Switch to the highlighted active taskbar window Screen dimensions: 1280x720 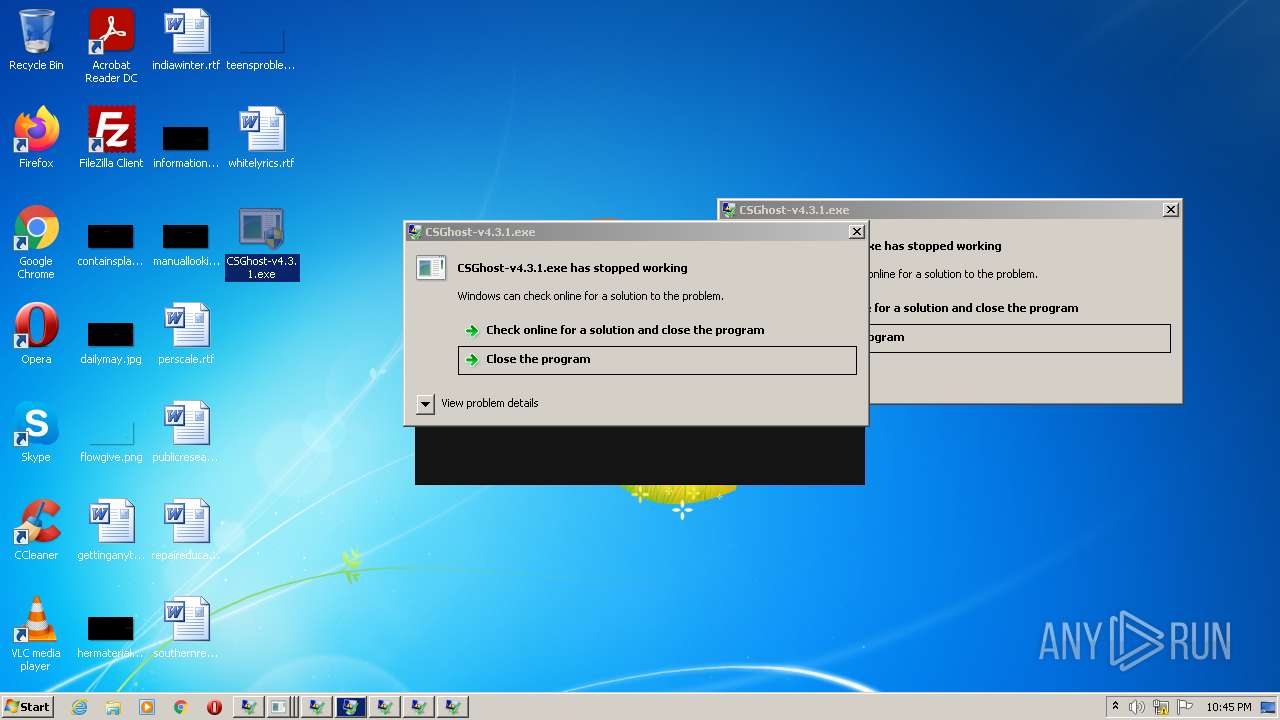[351, 707]
